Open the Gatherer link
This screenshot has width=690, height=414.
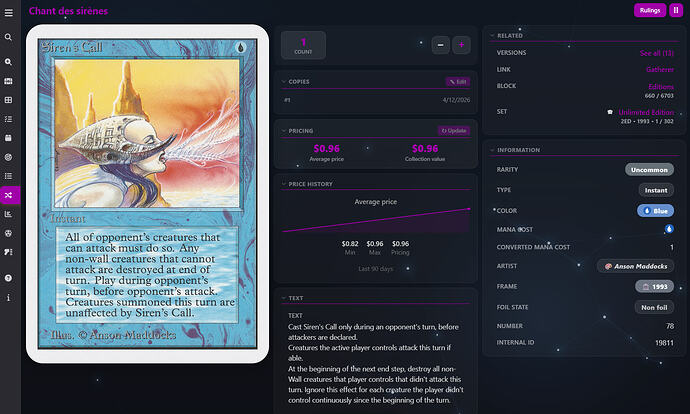pos(660,70)
